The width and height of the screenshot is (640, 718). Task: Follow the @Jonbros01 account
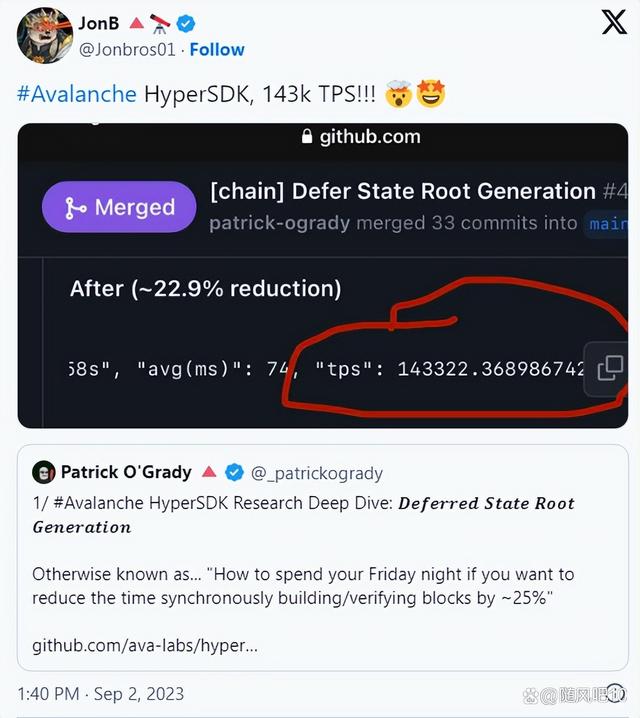[217, 49]
